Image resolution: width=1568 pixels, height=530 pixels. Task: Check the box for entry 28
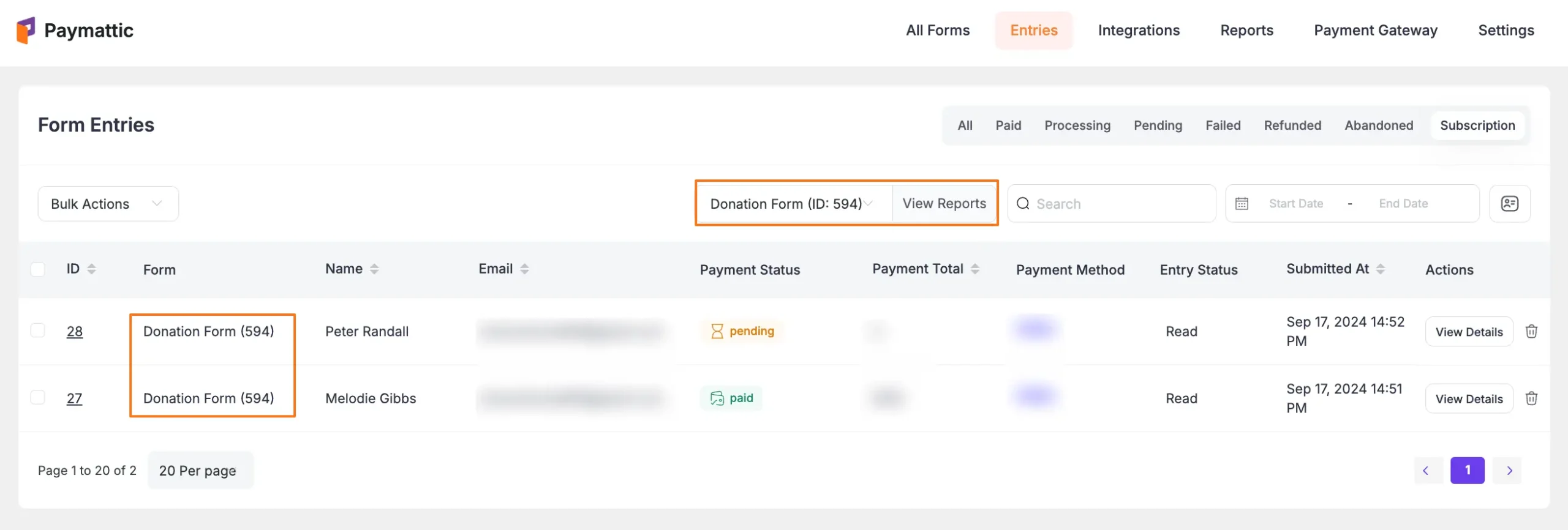[38, 330]
